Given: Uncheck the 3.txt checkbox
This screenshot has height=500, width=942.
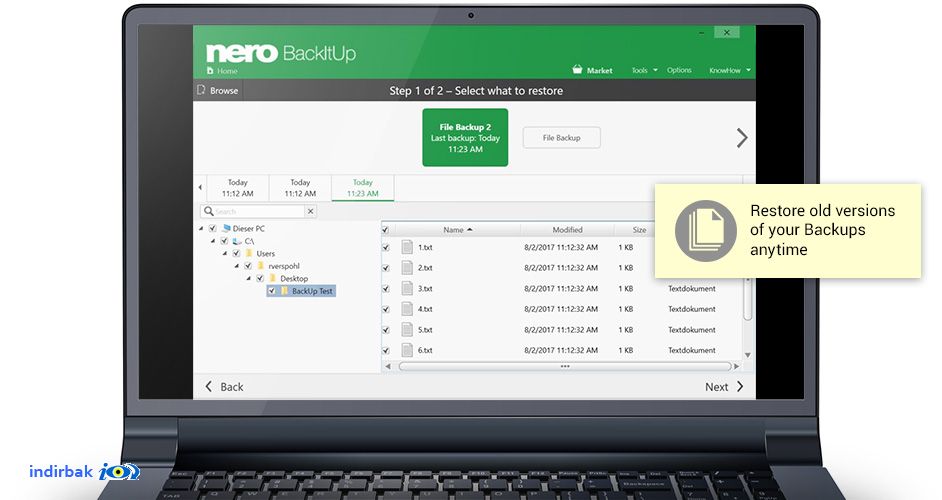Looking at the screenshot, I should [x=386, y=288].
